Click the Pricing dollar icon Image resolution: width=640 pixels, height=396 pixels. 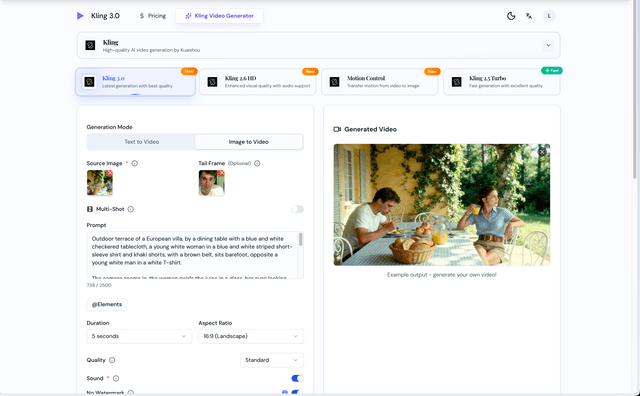(x=142, y=16)
